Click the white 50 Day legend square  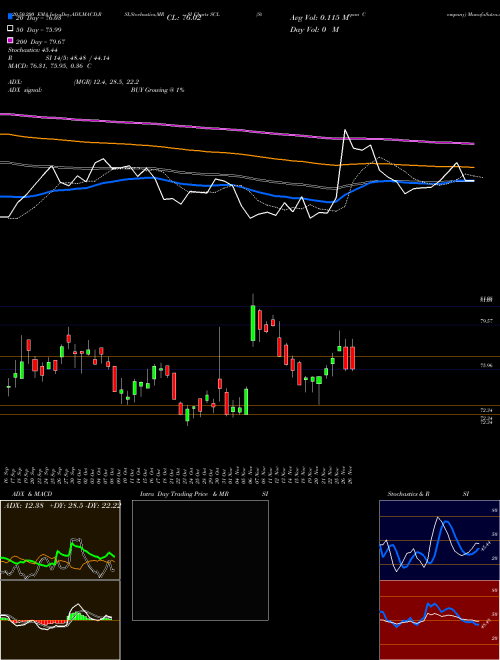point(10,29)
